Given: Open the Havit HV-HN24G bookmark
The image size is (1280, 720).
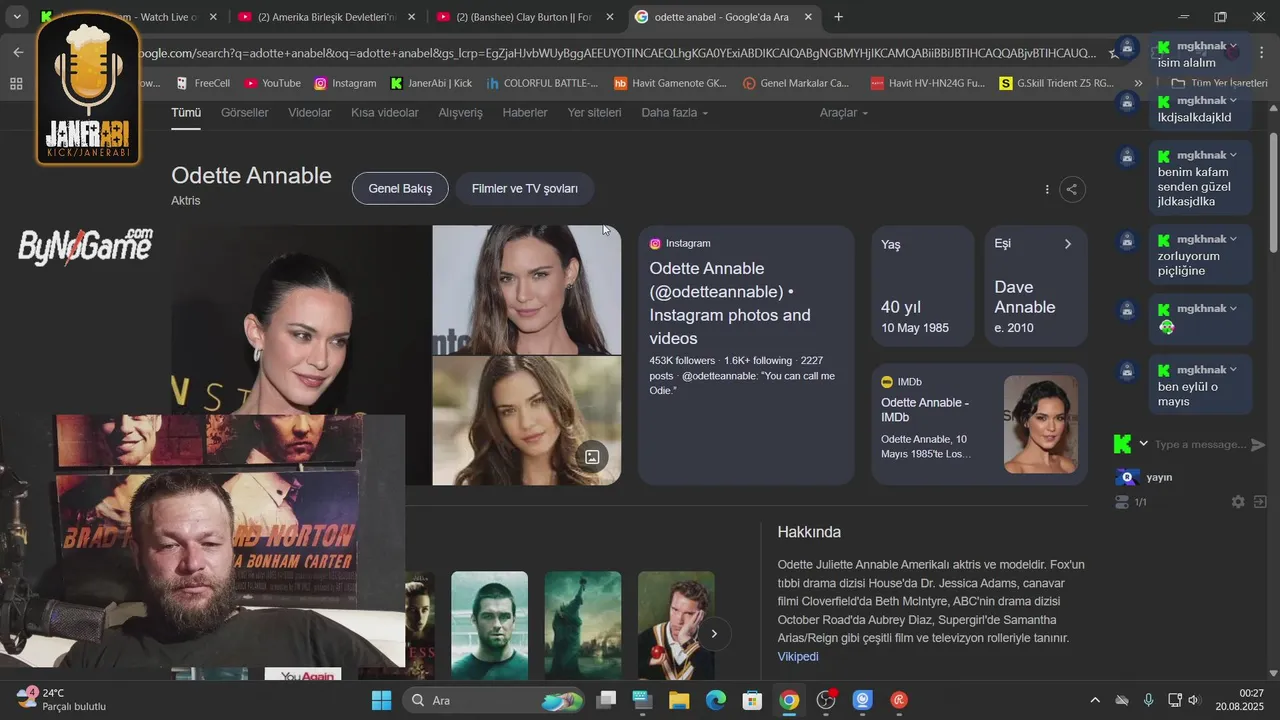Looking at the screenshot, I should coord(928,83).
